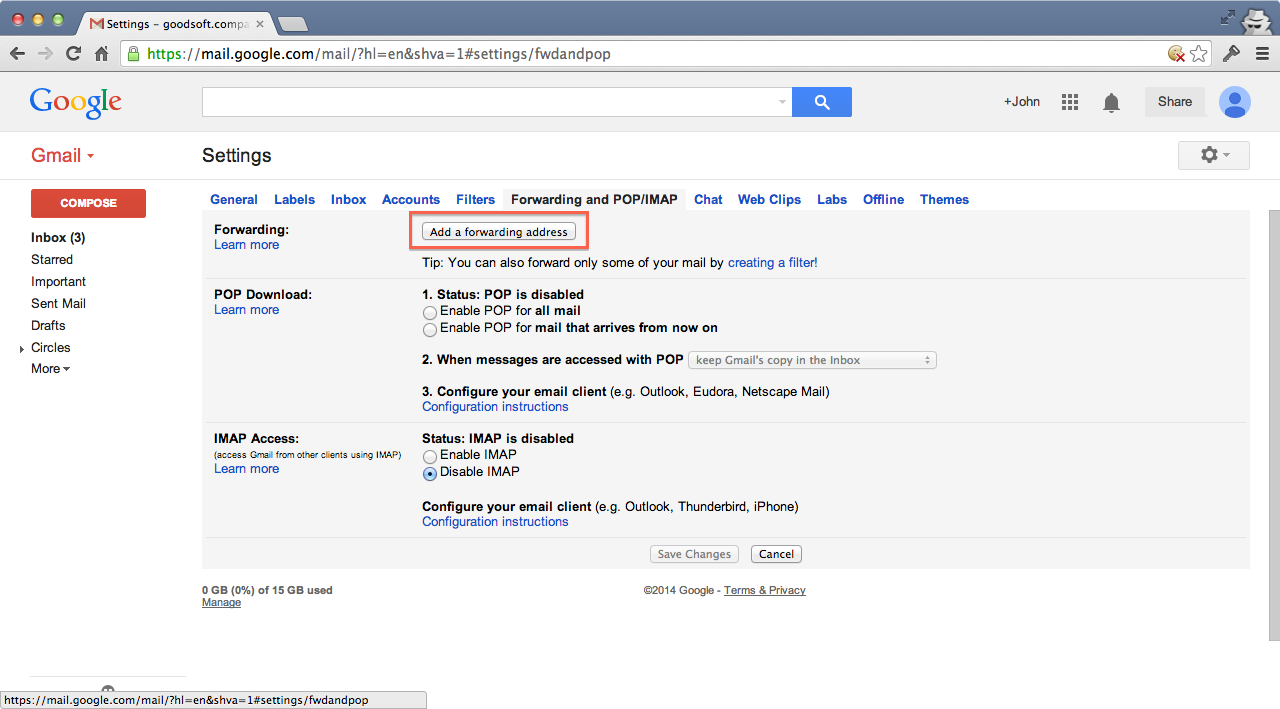Image resolution: width=1280 pixels, height=709 pixels.
Task: Expand the Circles triangle in sidebar
Action: (22, 349)
